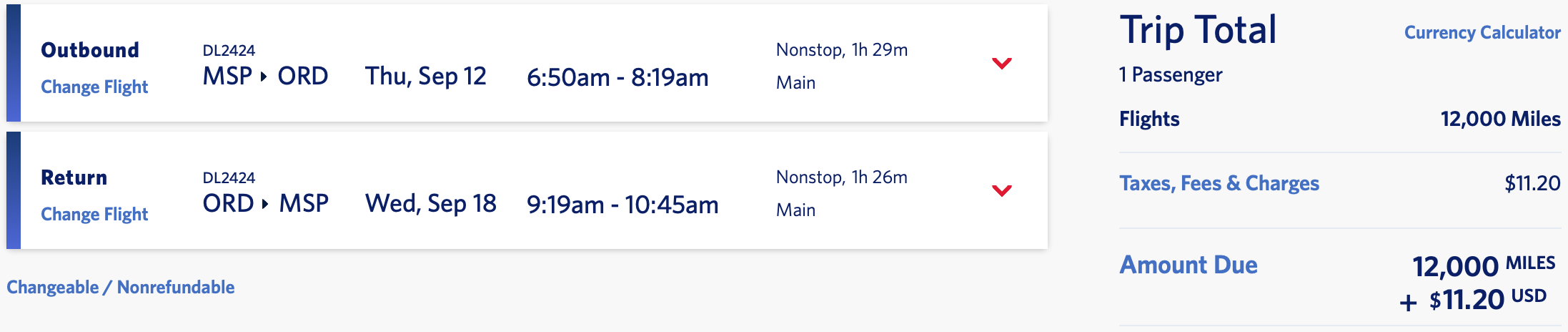Viewport: 1568px width, 332px height.
Task: Expand the Outbound flight details chevron
Action: coord(1002,64)
